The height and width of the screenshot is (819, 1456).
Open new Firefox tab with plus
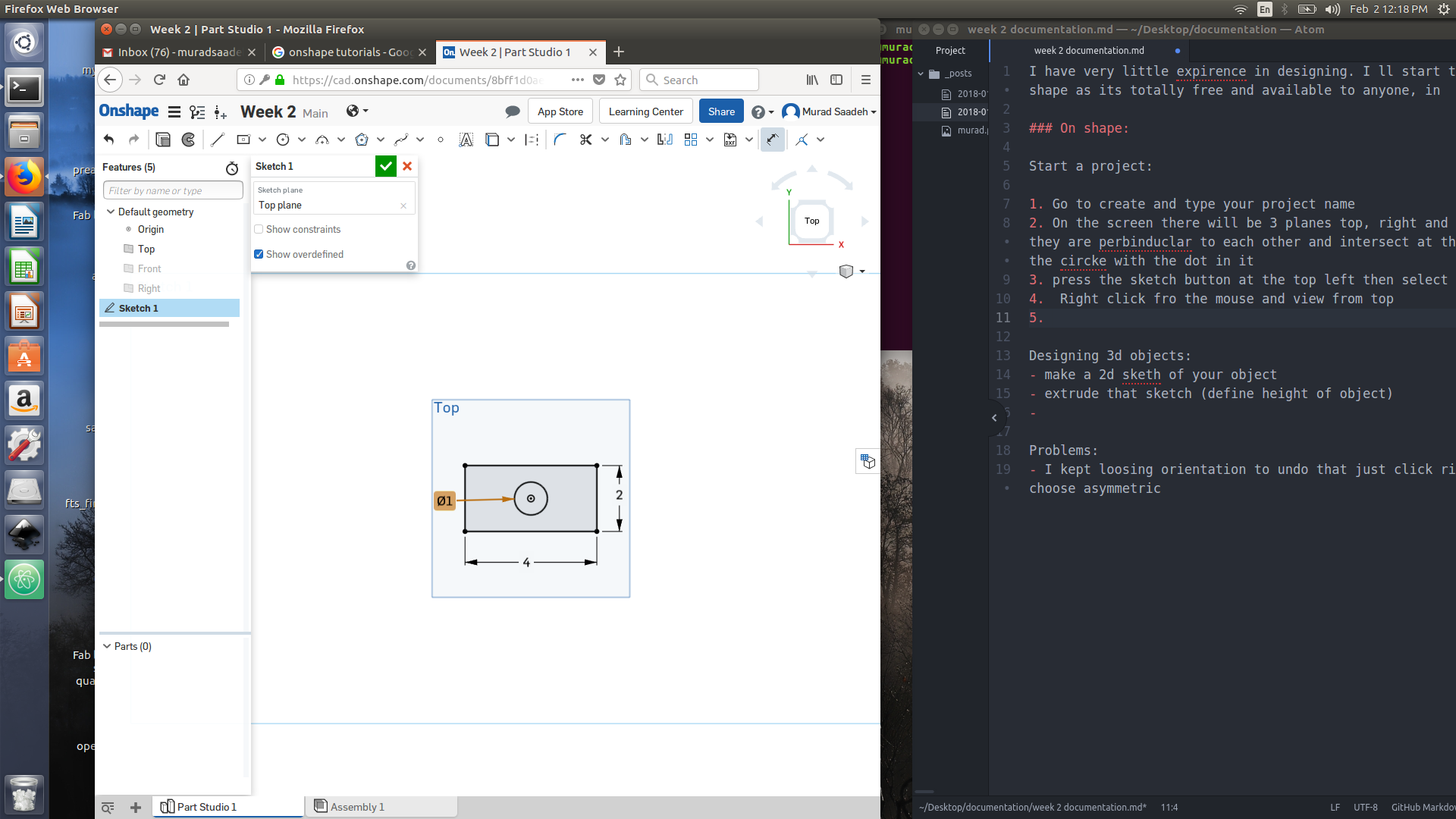(x=619, y=52)
